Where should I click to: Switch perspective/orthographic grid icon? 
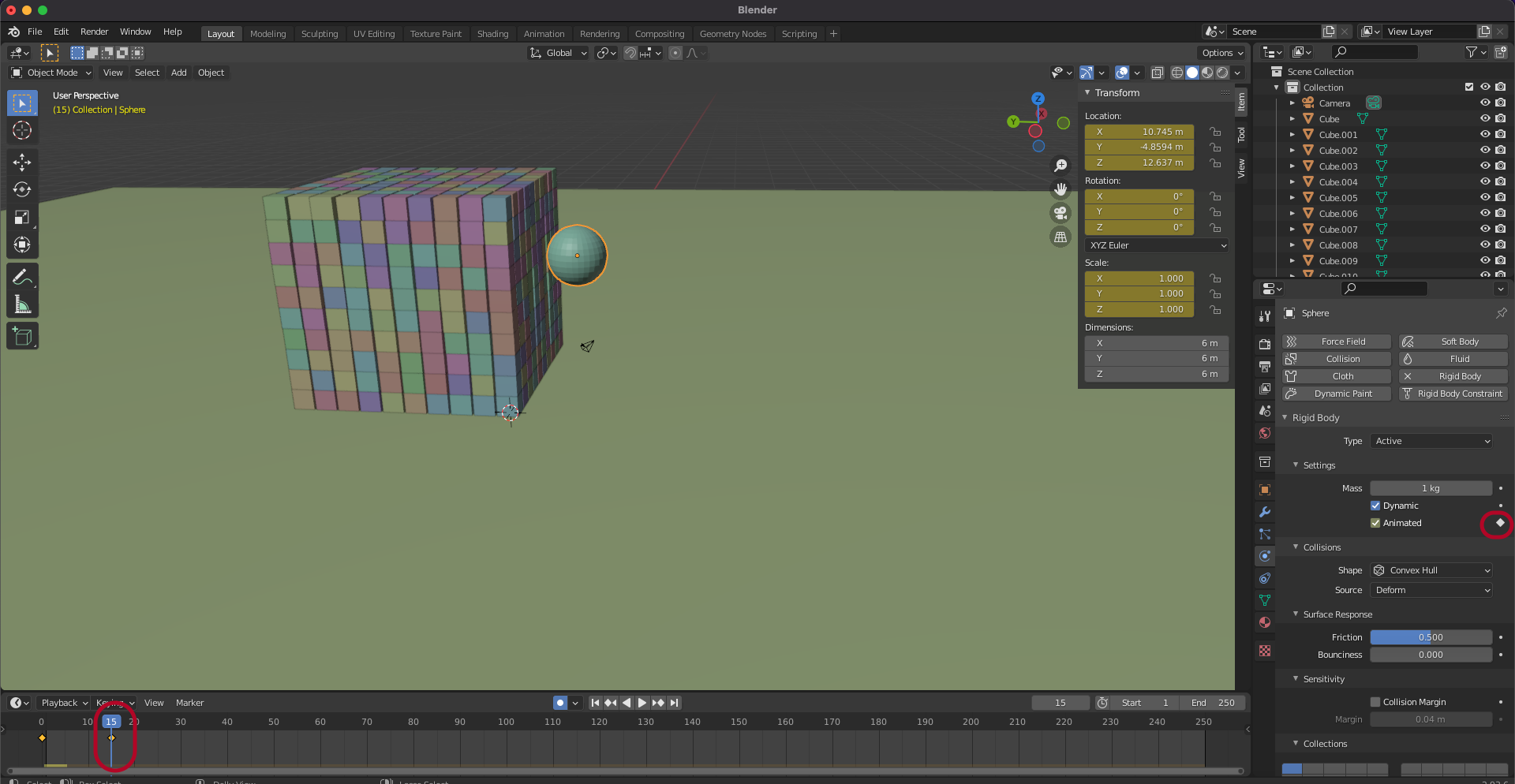click(x=1060, y=237)
